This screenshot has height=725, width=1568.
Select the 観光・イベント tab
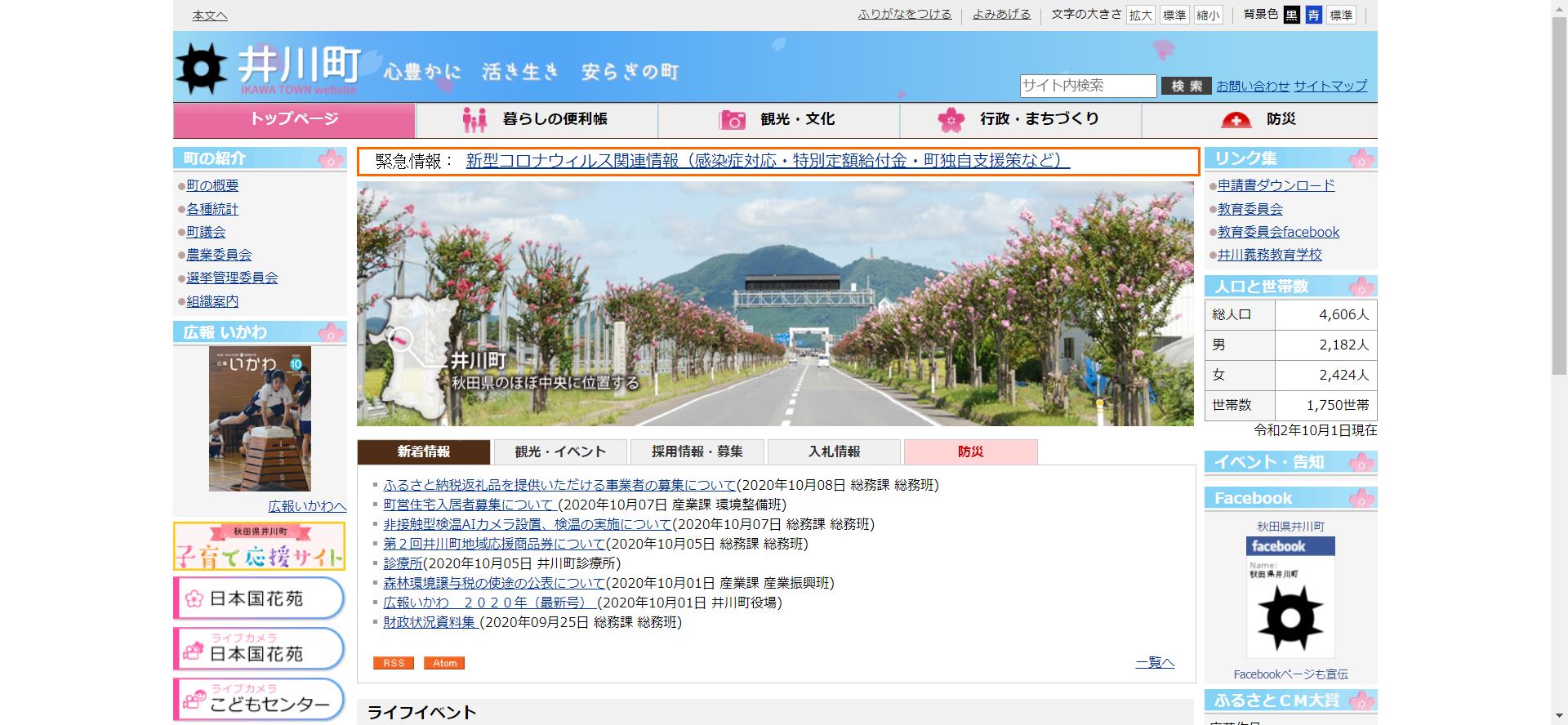point(560,451)
